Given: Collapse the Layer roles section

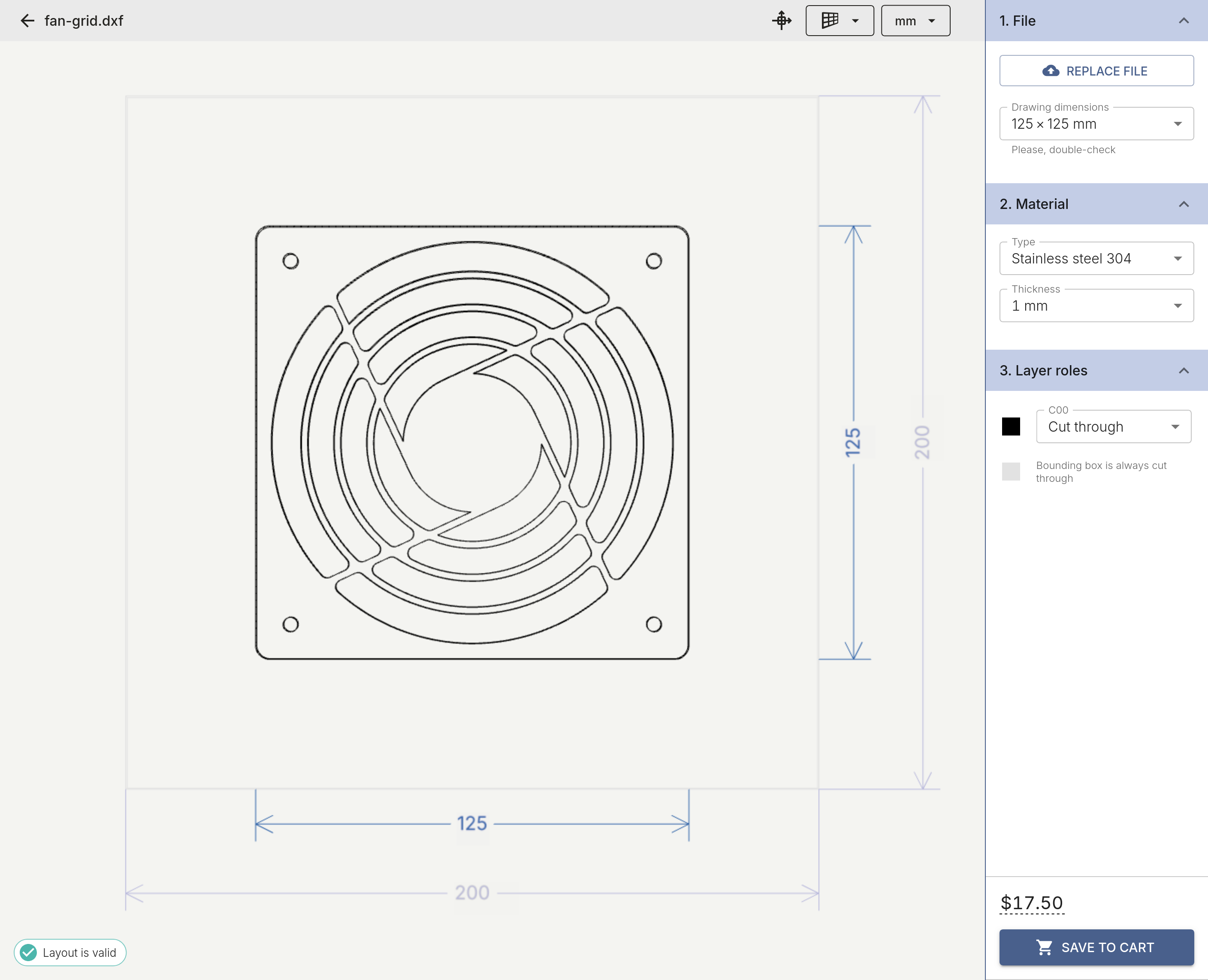Looking at the screenshot, I should pyautogui.click(x=1184, y=371).
